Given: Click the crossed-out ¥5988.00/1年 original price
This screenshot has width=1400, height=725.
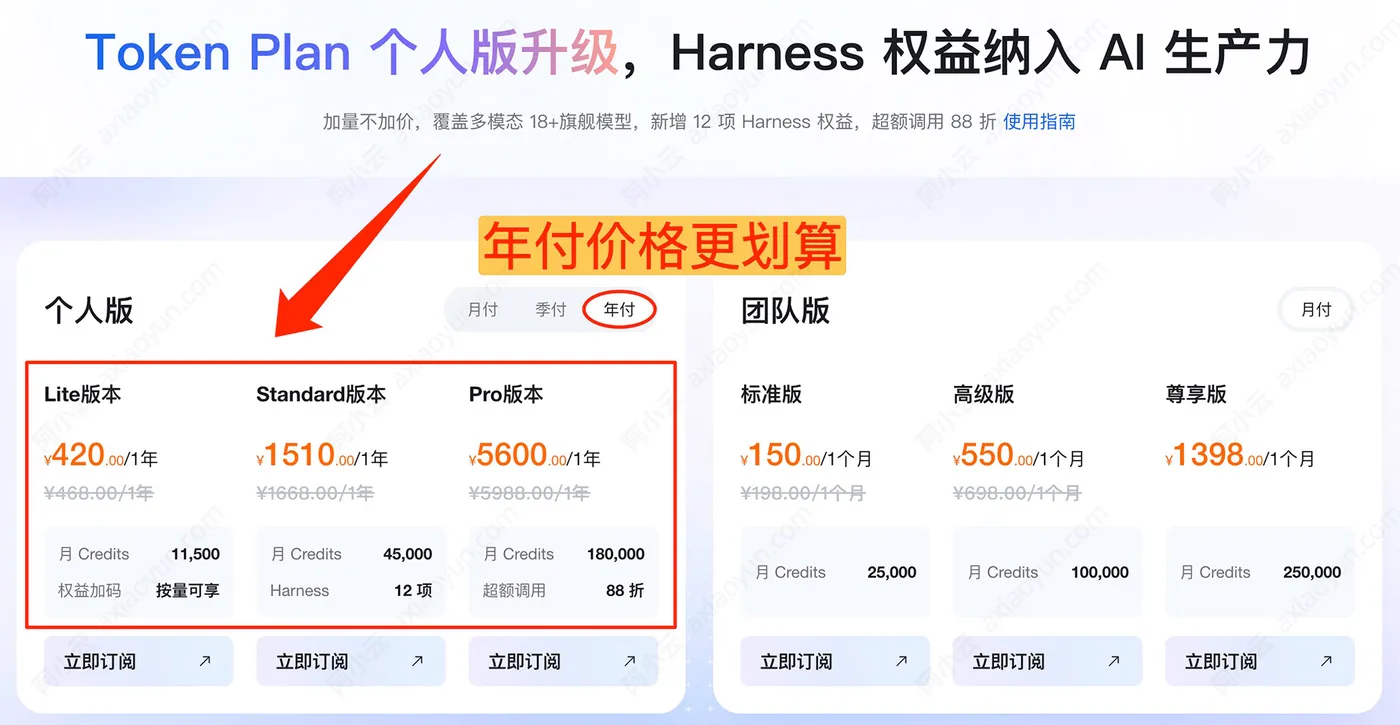Looking at the screenshot, I should click(530, 493).
